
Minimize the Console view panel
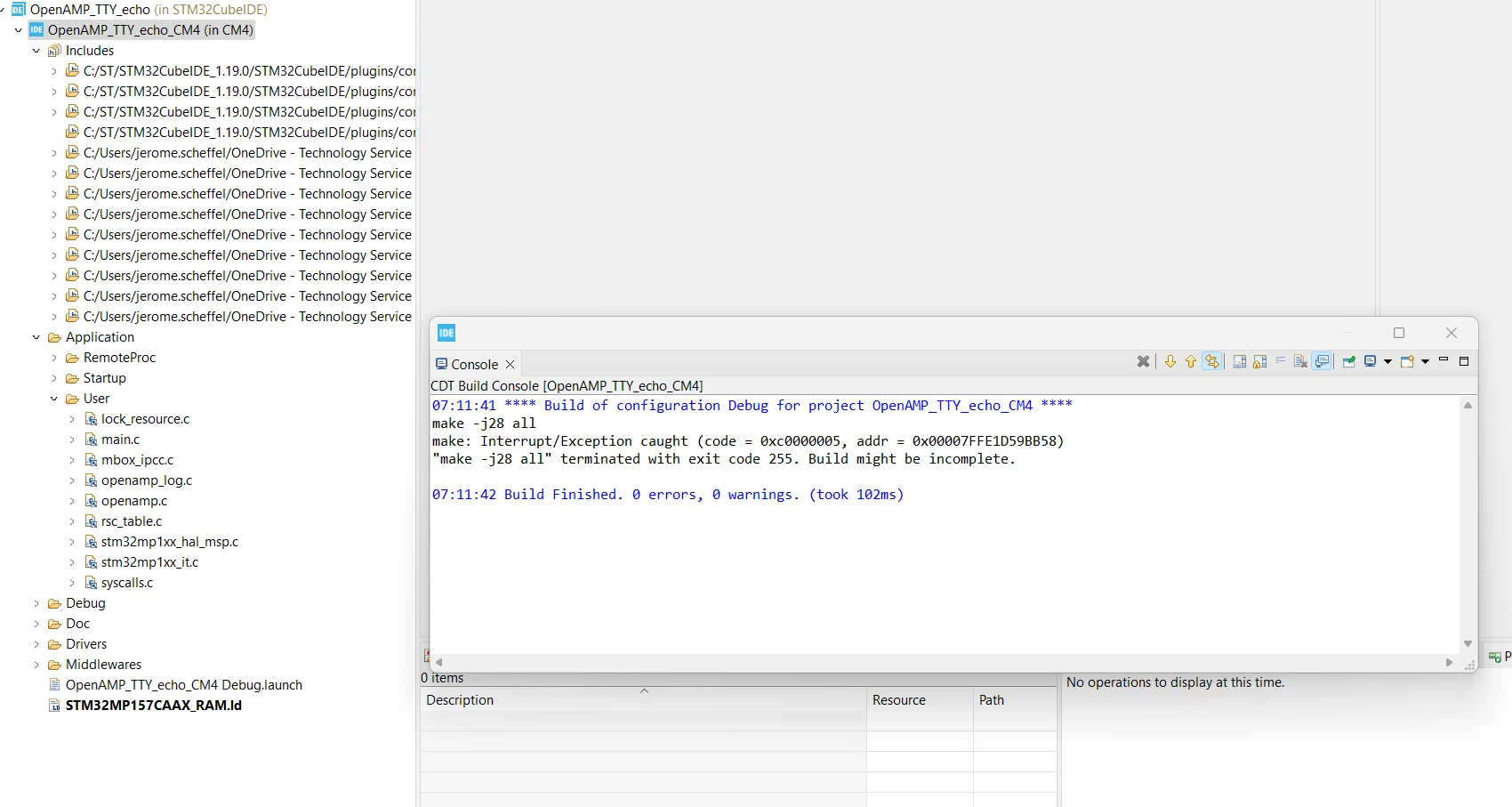point(1444,359)
